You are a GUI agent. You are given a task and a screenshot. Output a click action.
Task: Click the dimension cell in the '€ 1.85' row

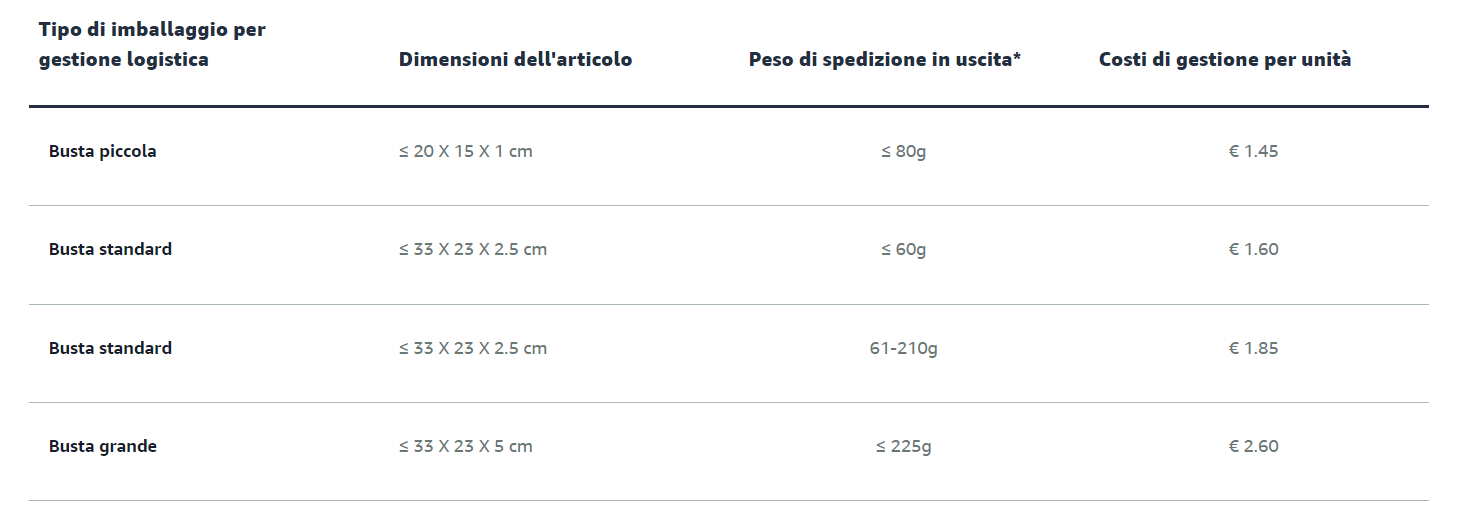473,349
